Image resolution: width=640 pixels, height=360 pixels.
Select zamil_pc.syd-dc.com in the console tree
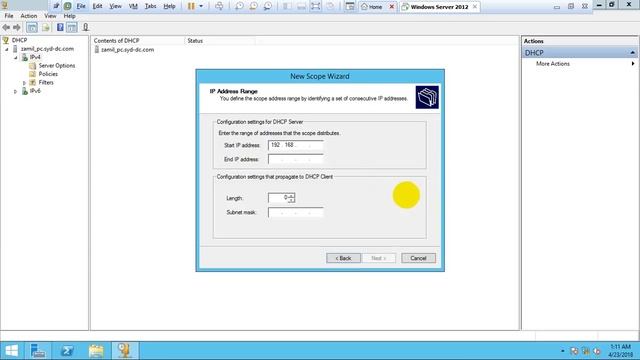click(x=47, y=49)
